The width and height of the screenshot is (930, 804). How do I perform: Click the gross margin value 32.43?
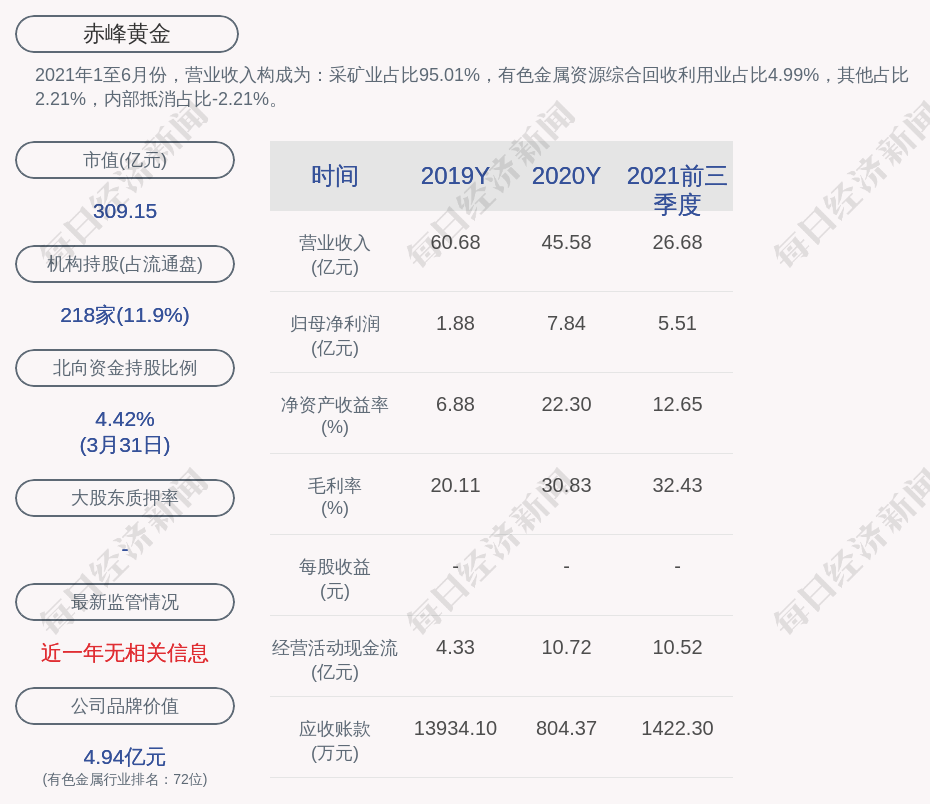677,486
